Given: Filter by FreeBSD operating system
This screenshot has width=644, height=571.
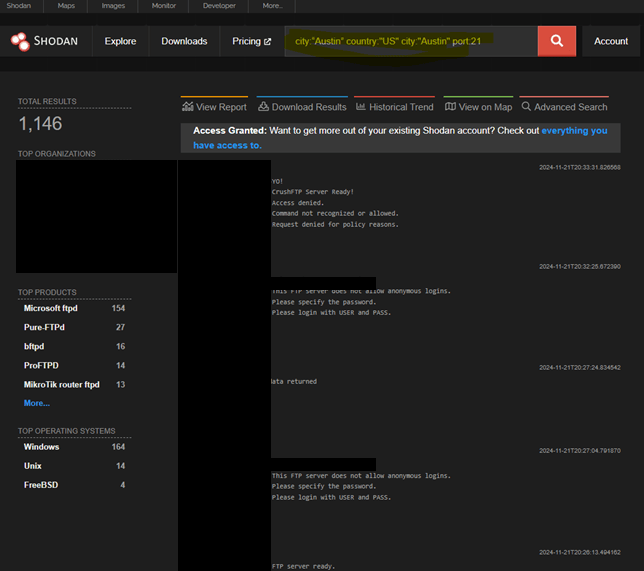Looking at the screenshot, I should pos(41,485).
